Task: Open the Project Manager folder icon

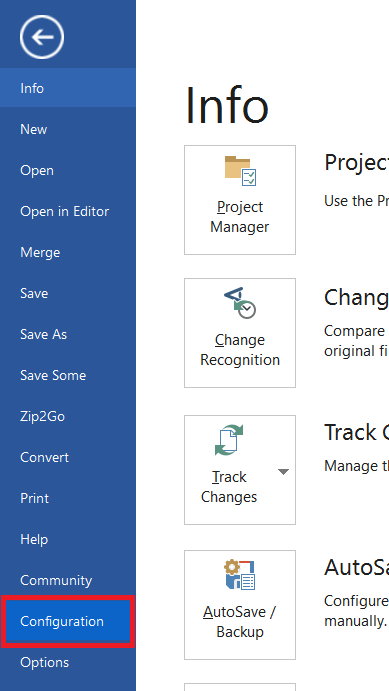Action: coord(240,171)
